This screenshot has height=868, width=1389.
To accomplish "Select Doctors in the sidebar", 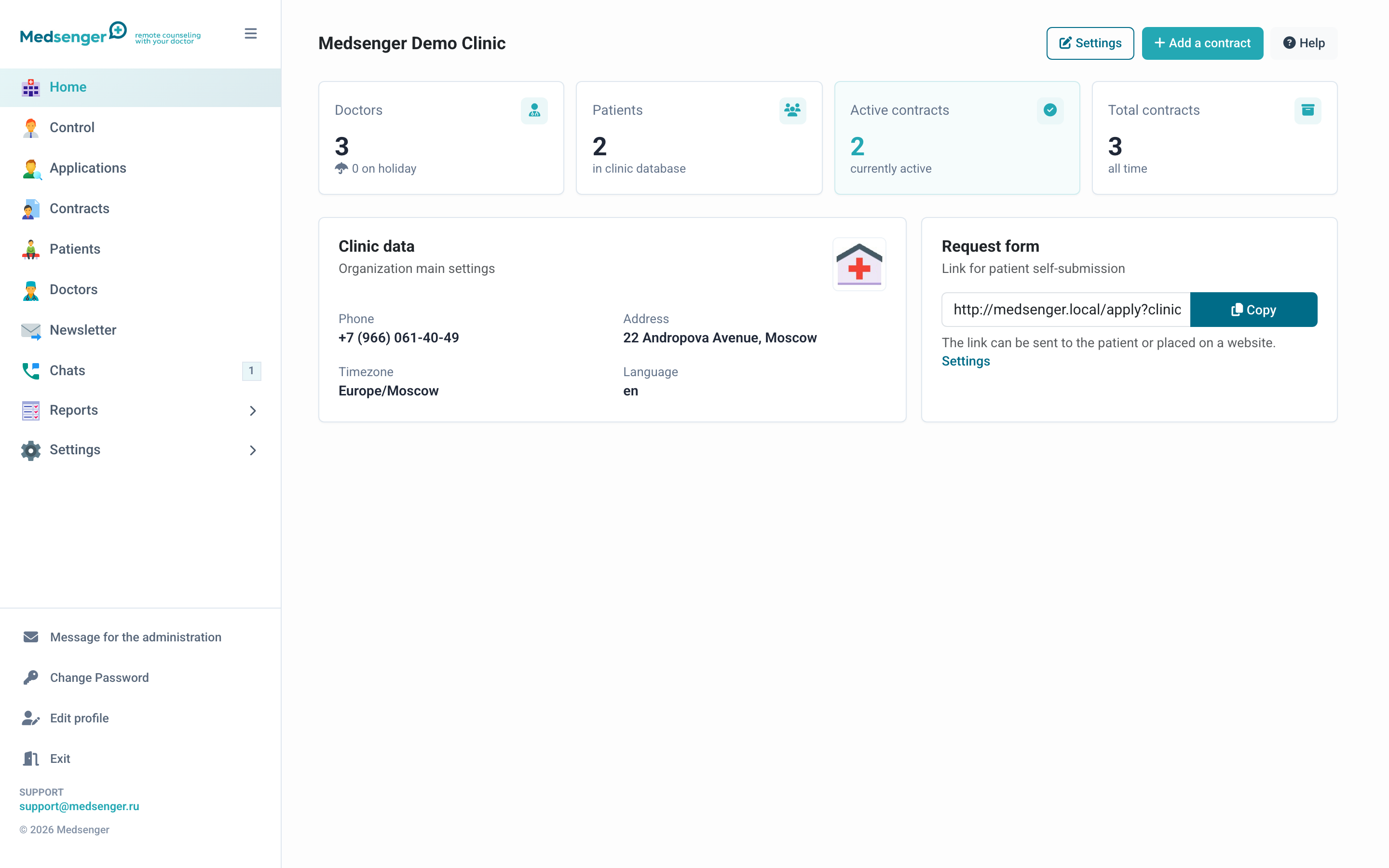I will 141,290.
